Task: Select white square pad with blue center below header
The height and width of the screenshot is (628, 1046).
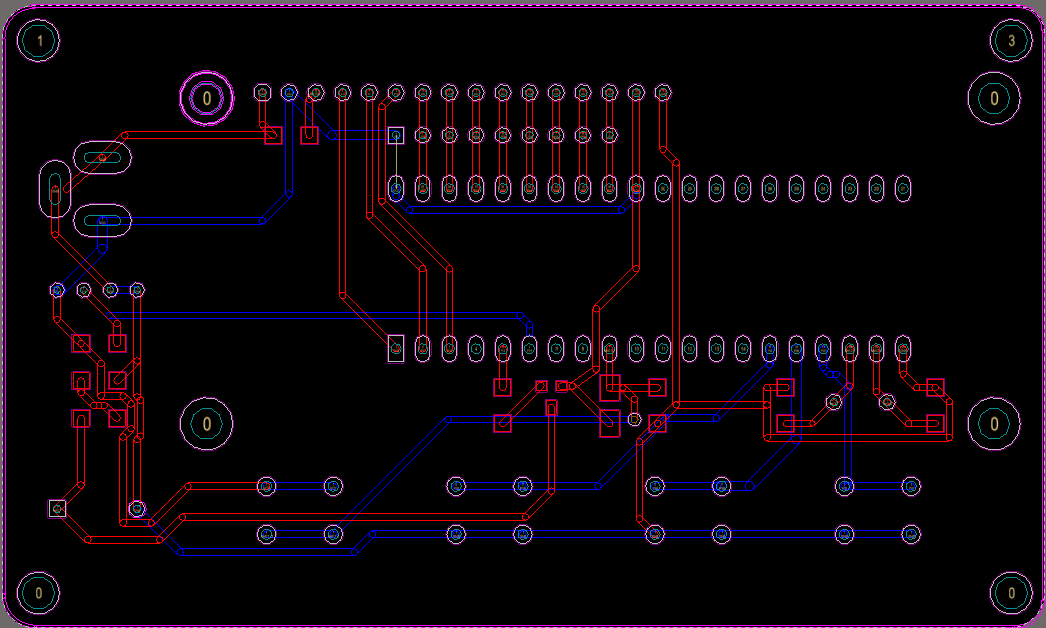Action: (x=396, y=135)
